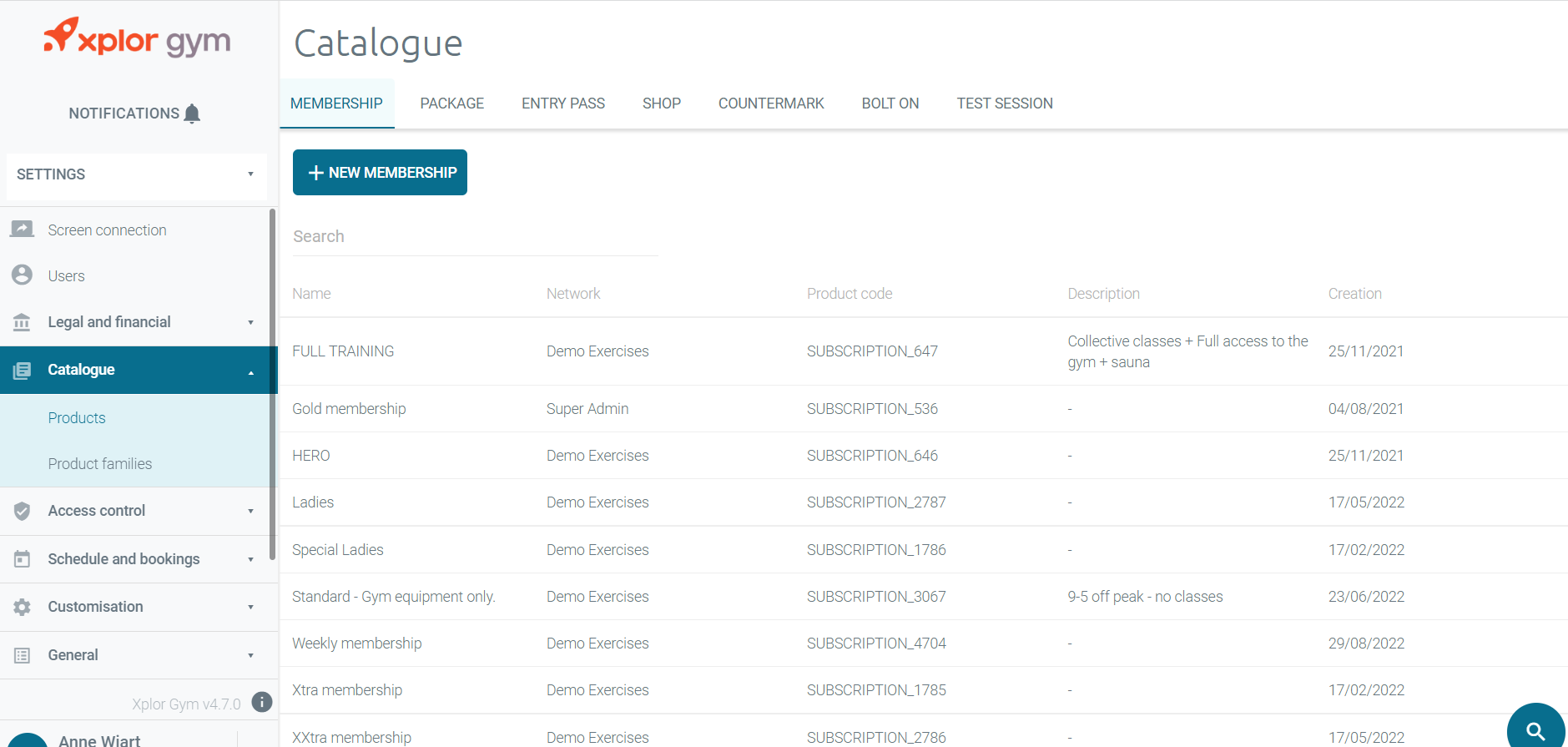
Task: Click the NOTIFICATIONS label
Action: point(124,114)
